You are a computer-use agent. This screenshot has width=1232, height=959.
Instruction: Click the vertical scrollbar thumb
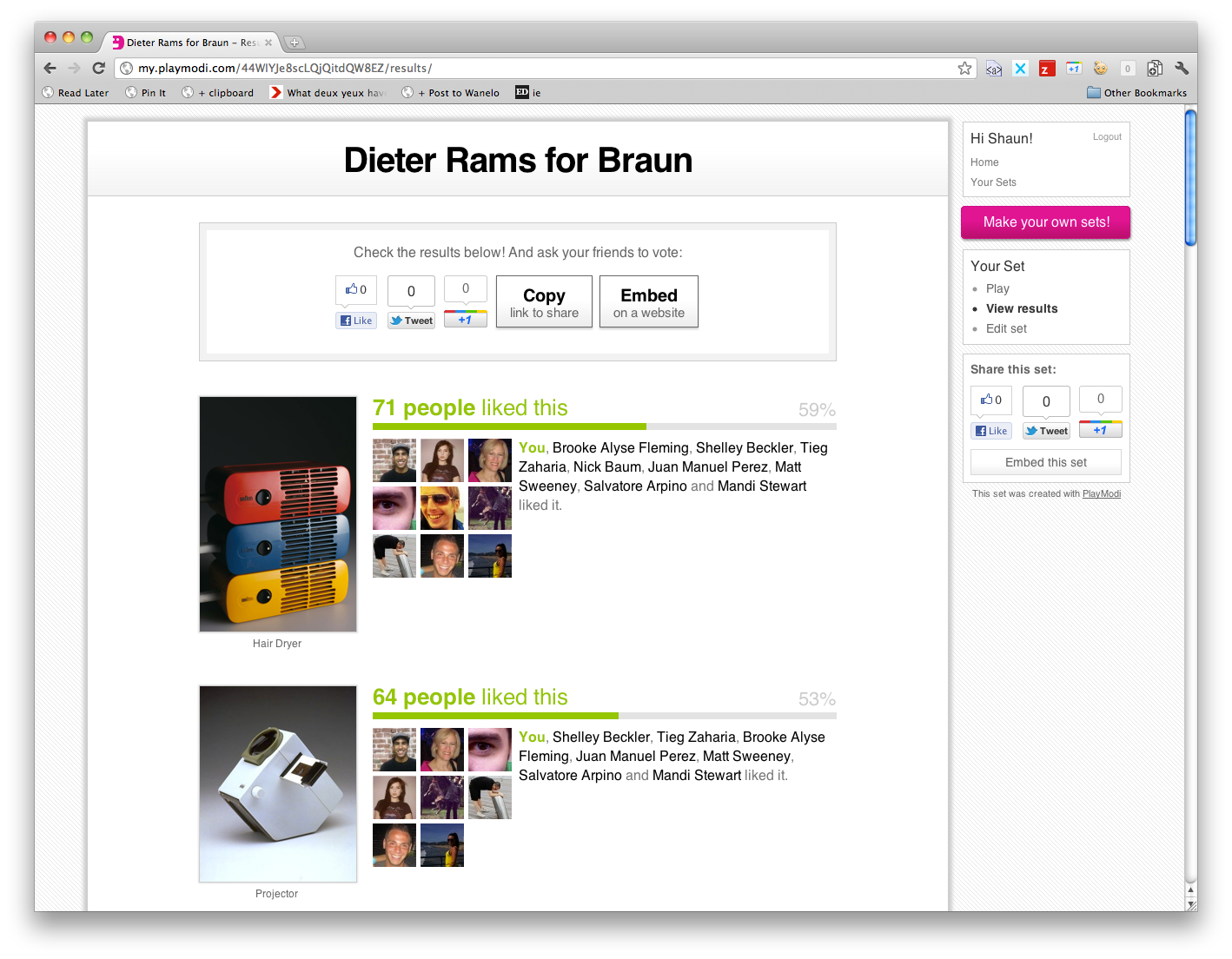[x=1191, y=177]
